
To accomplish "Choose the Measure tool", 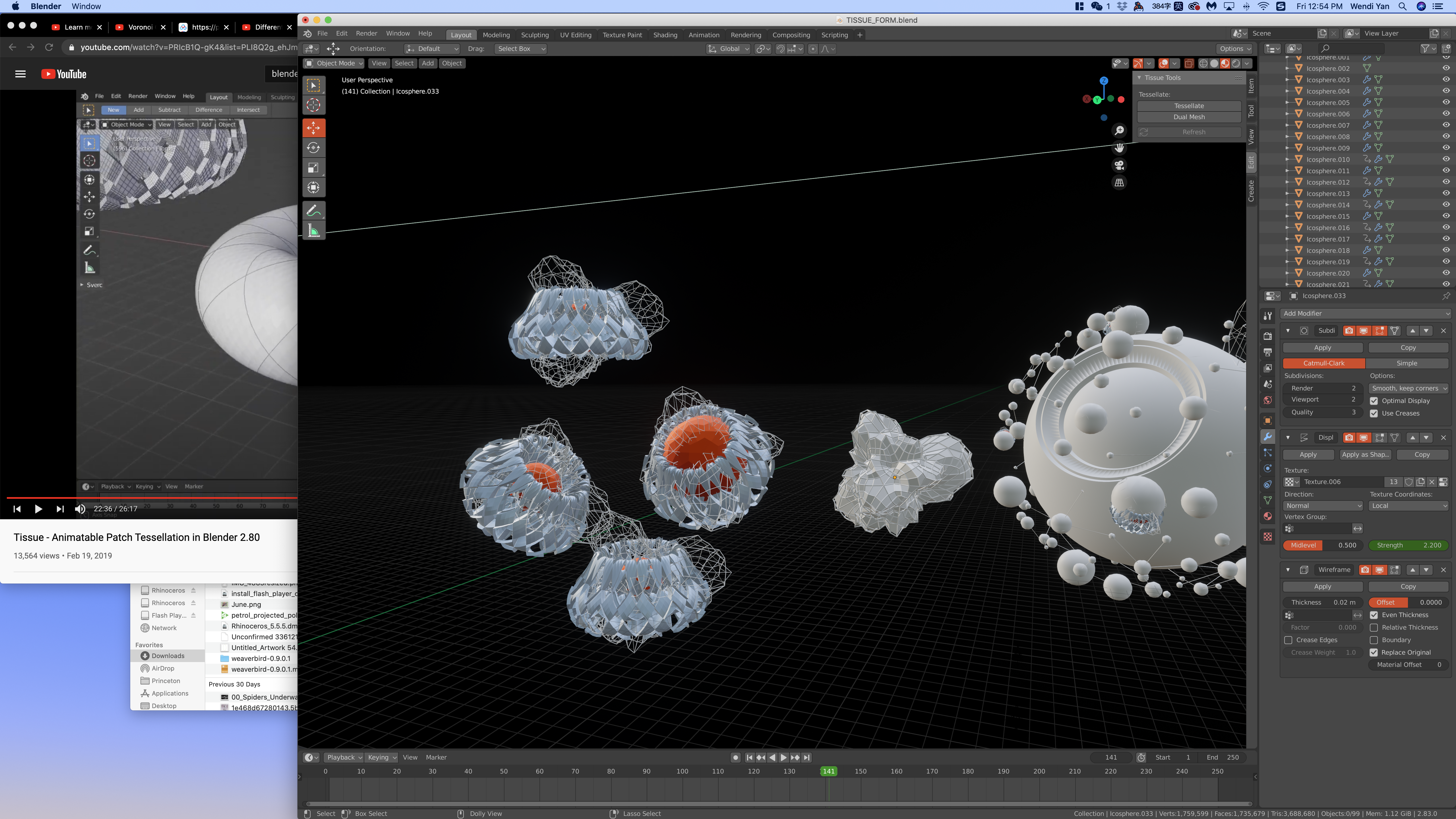I will [x=314, y=231].
